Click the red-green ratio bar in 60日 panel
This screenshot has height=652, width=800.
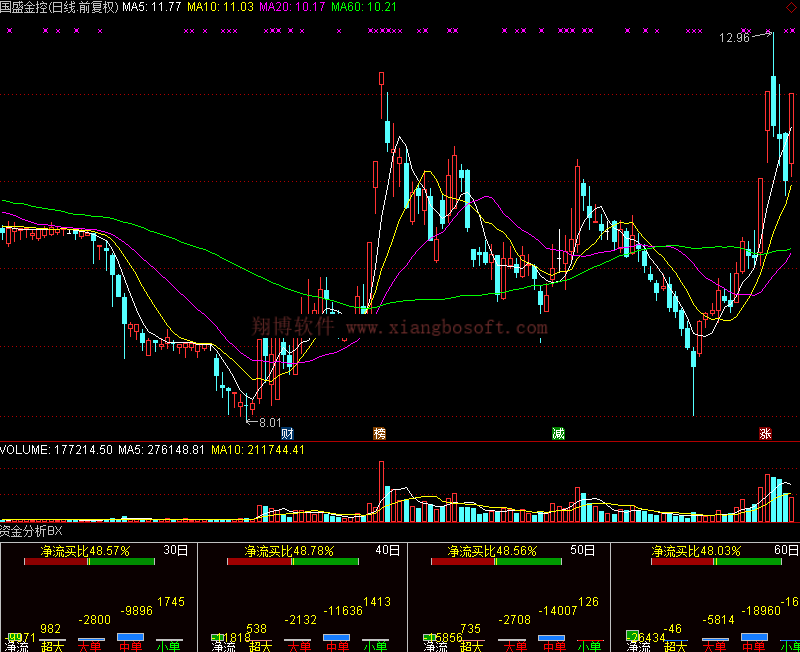tap(716, 562)
